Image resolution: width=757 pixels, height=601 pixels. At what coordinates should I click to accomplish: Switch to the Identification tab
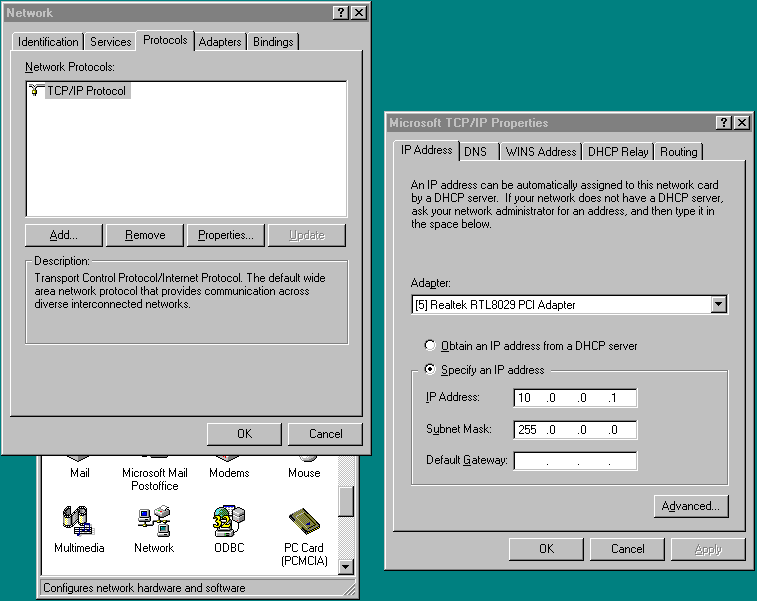[x=48, y=42]
